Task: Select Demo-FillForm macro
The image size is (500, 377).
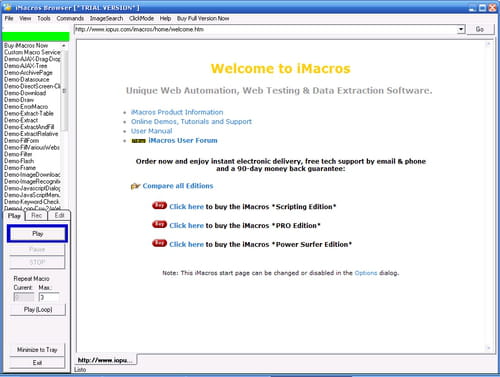Action: tap(22, 141)
